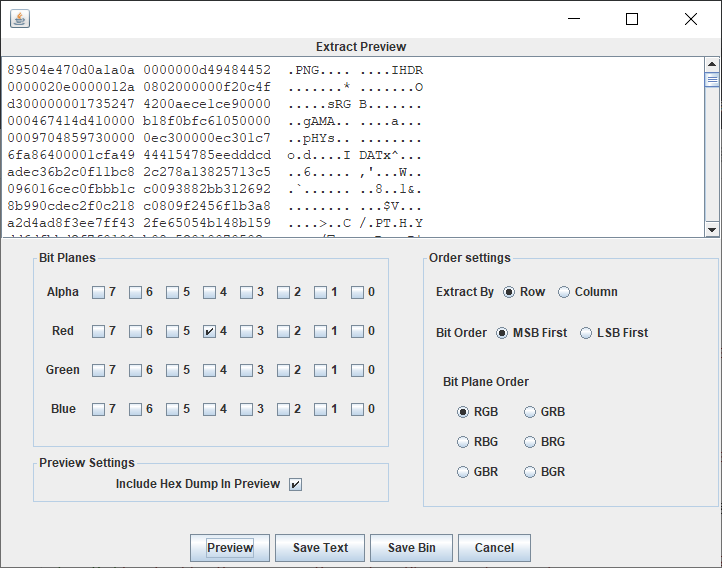
Task: Click the hex line starting 89504e470d0a1a0a
Action: coord(215,70)
